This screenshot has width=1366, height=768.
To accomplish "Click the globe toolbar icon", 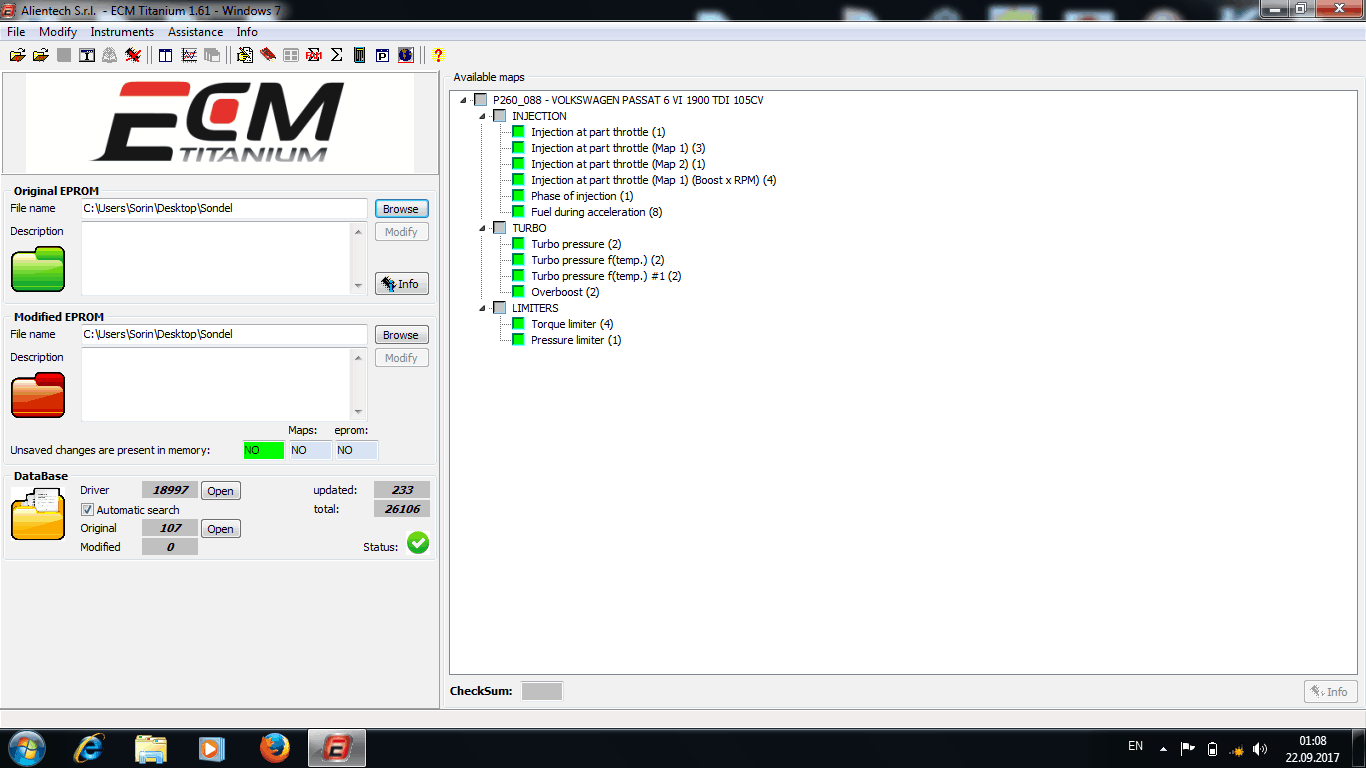I will [405, 55].
